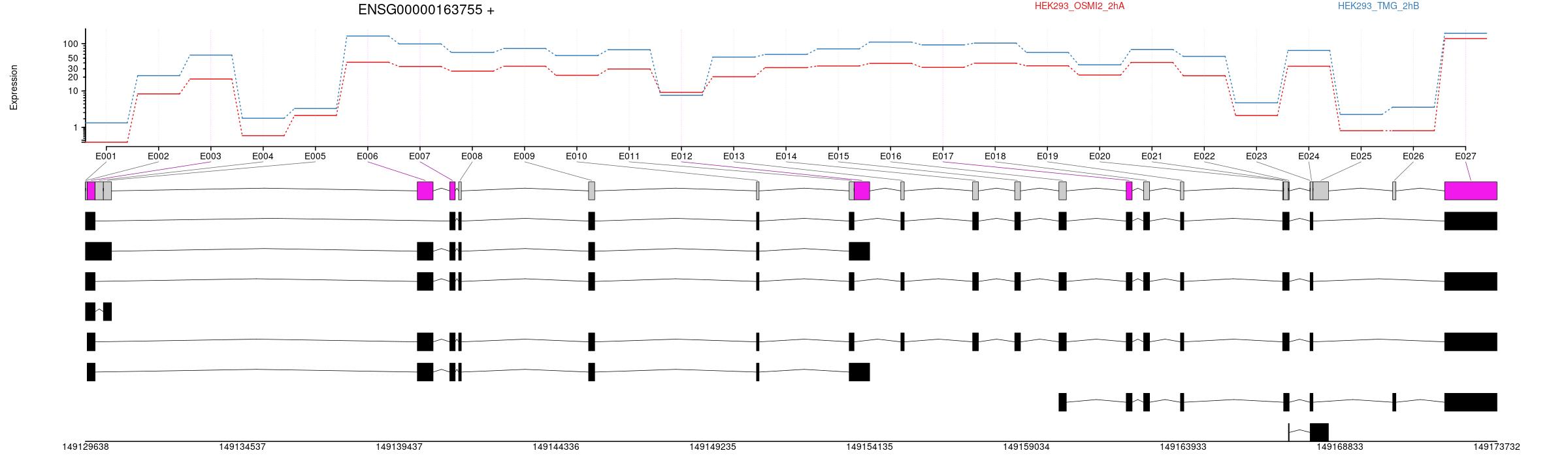Click the wide gray exon linked to E025
Viewport: 1568px width, 457px height.
click(x=1320, y=191)
